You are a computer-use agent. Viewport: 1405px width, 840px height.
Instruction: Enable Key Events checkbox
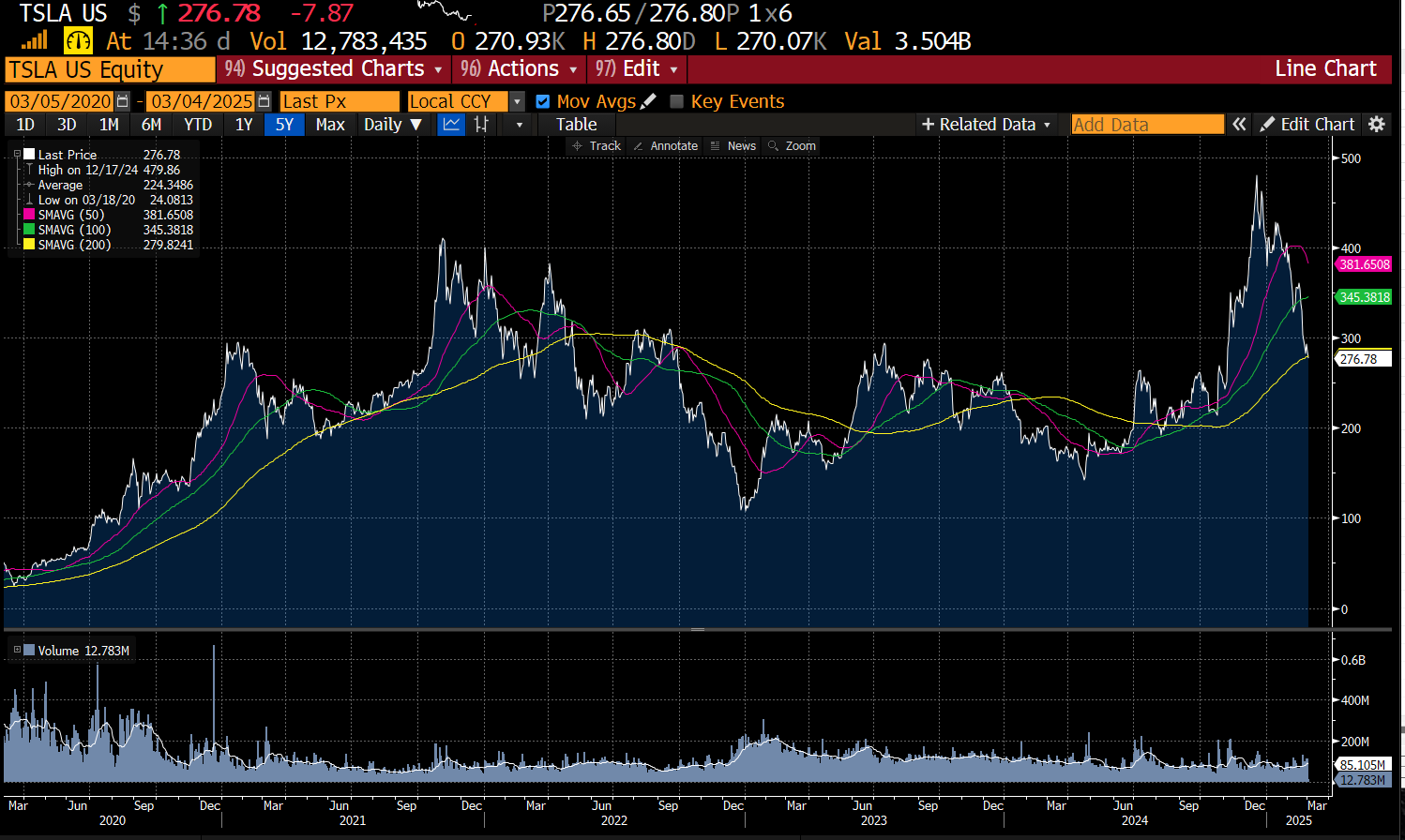tap(676, 101)
